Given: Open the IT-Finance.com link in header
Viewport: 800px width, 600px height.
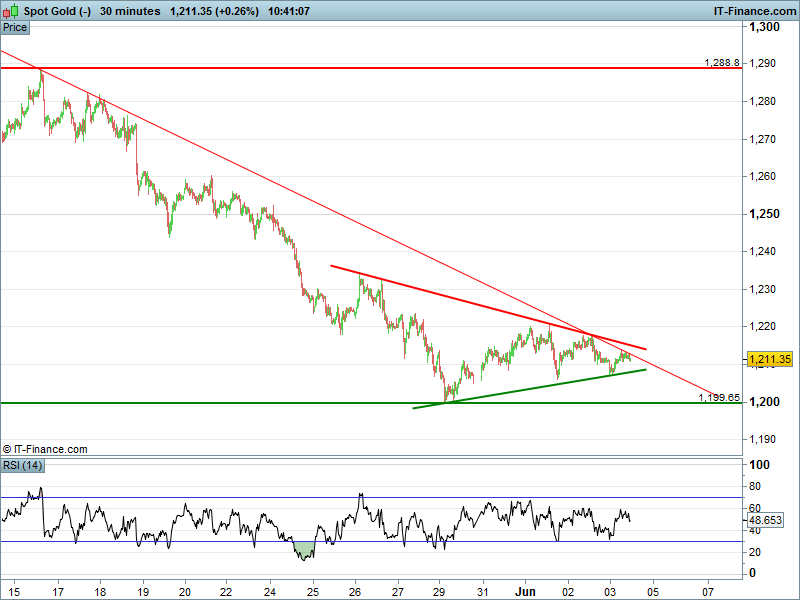Looking at the screenshot, I should [754, 11].
